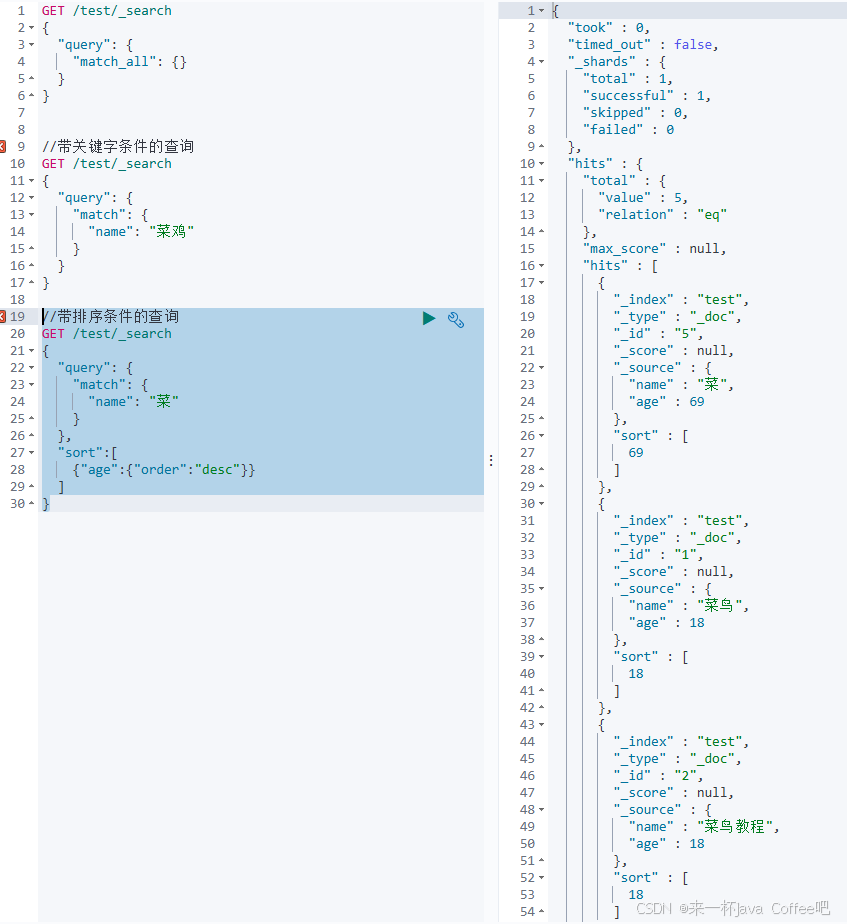Click the "took" : 0 line in the response
This screenshot has width=847, height=924.
pos(609,28)
